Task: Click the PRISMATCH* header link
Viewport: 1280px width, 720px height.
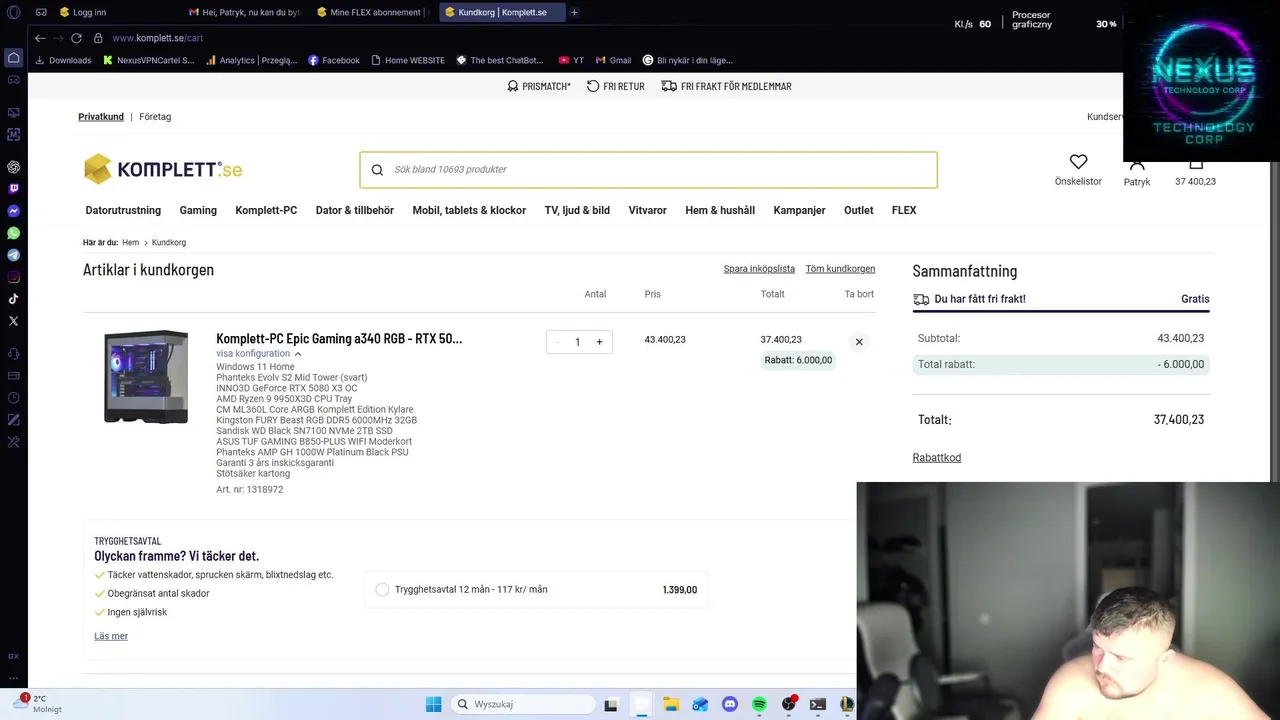Action: (x=539, y=87)
